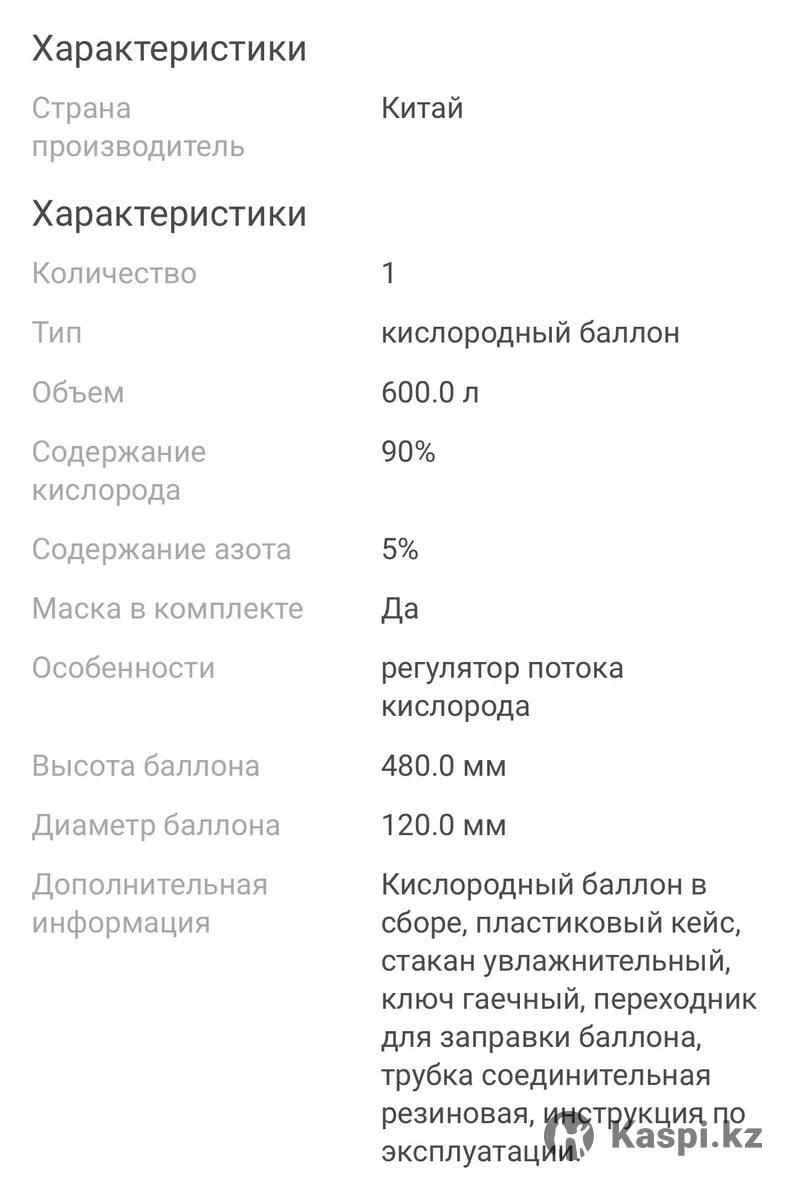The height and width of the screenshot is (1200, 798).
Task: Tap the Дополнительная информация label
Action: tap(150, 904)
